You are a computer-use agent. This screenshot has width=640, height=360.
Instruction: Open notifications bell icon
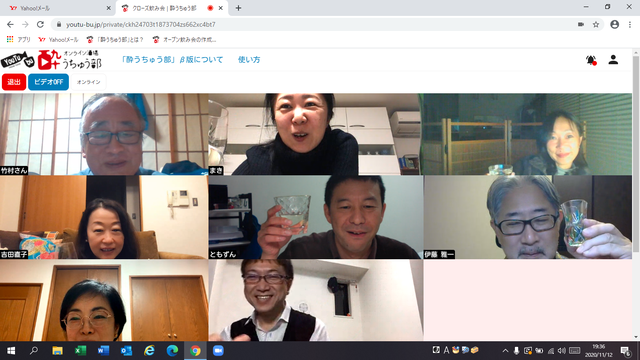click(591, 60)
